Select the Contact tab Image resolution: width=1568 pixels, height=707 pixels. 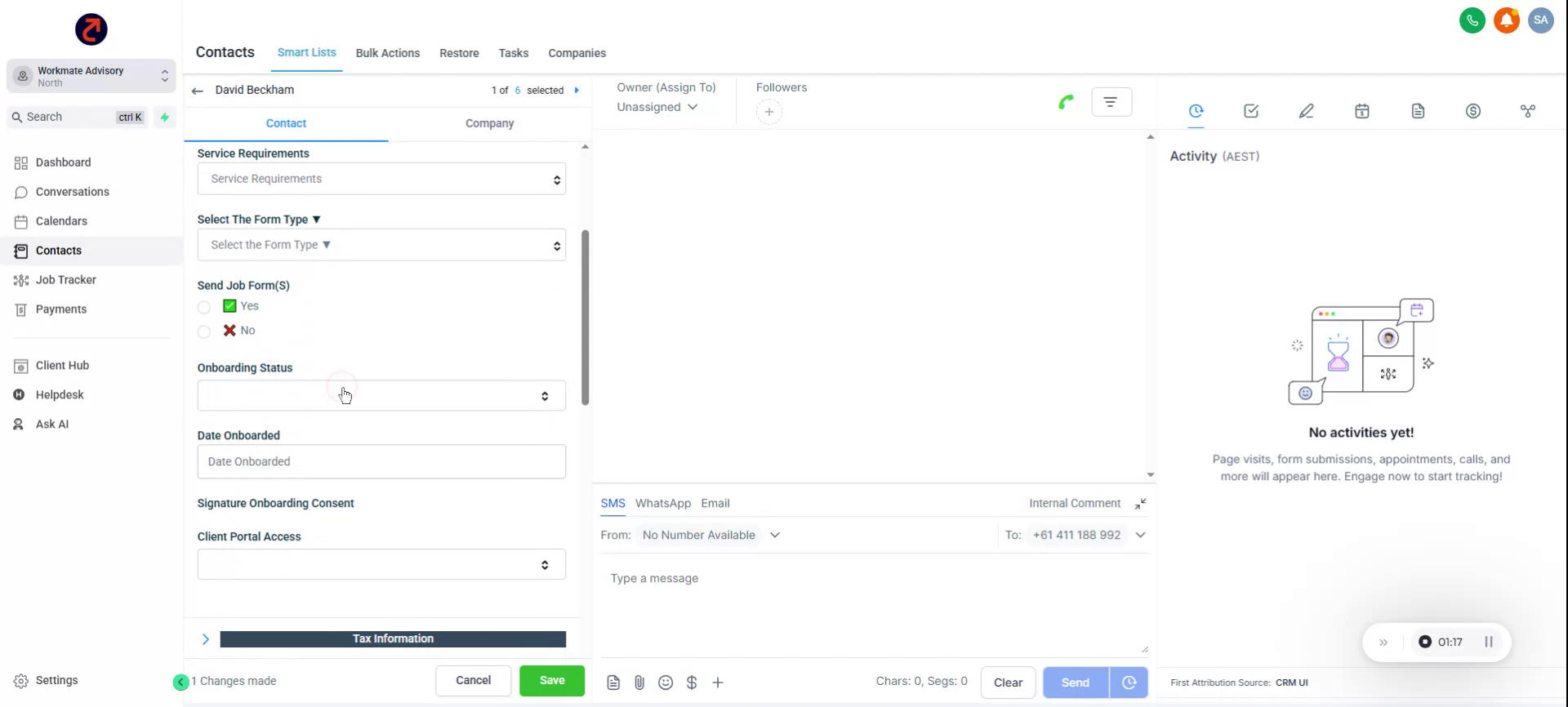[286, 123]
